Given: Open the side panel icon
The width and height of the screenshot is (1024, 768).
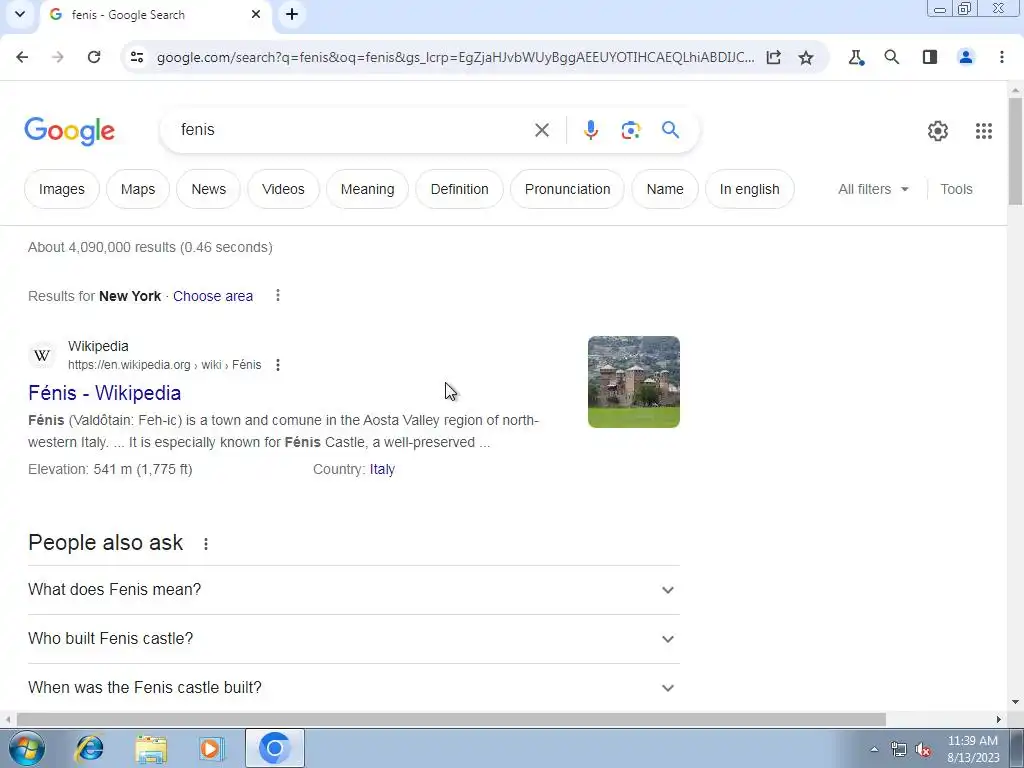Looking at the screenshot, I should coord(930,57).
